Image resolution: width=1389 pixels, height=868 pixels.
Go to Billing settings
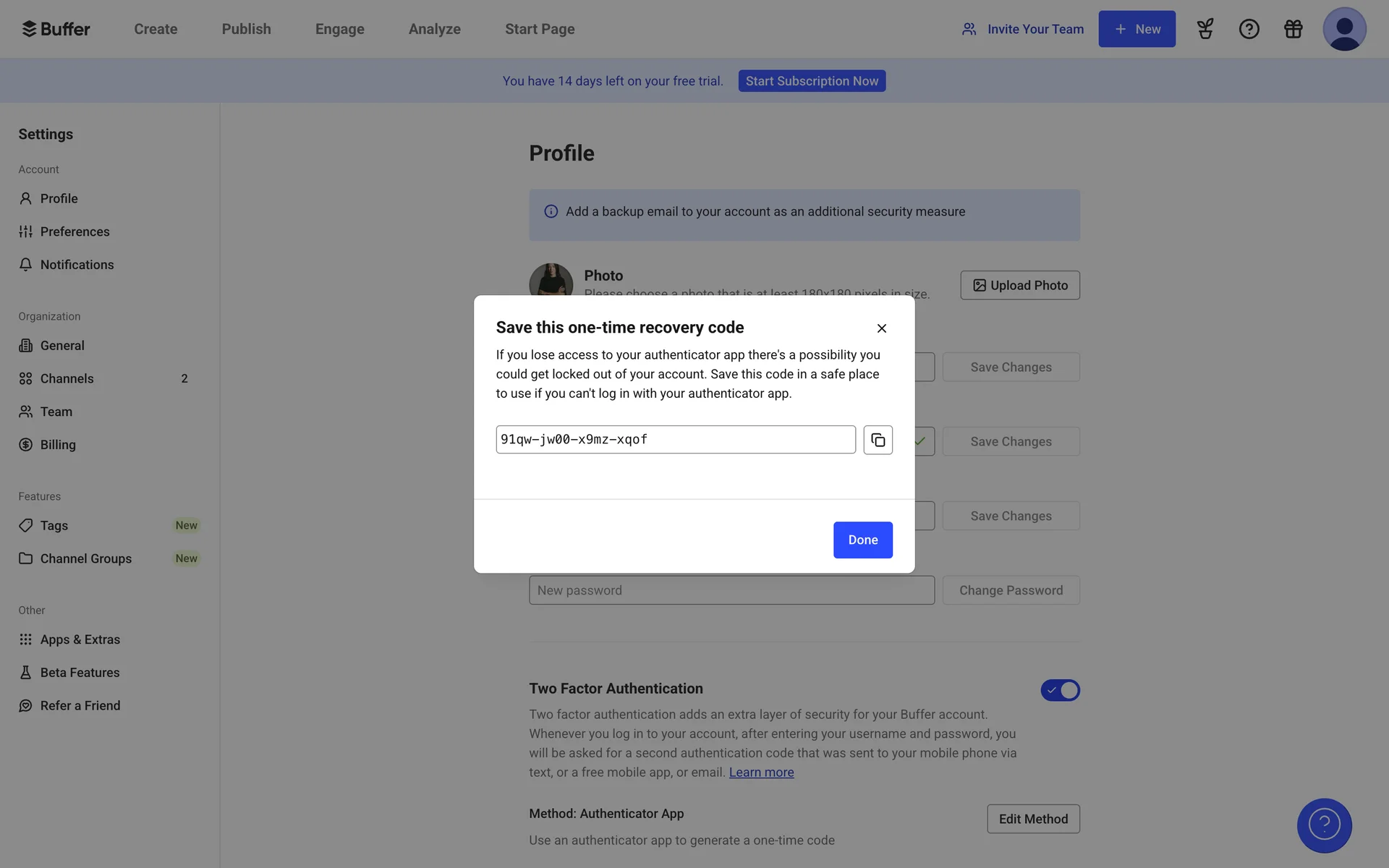pyautogui.click(x=58, y=445)
